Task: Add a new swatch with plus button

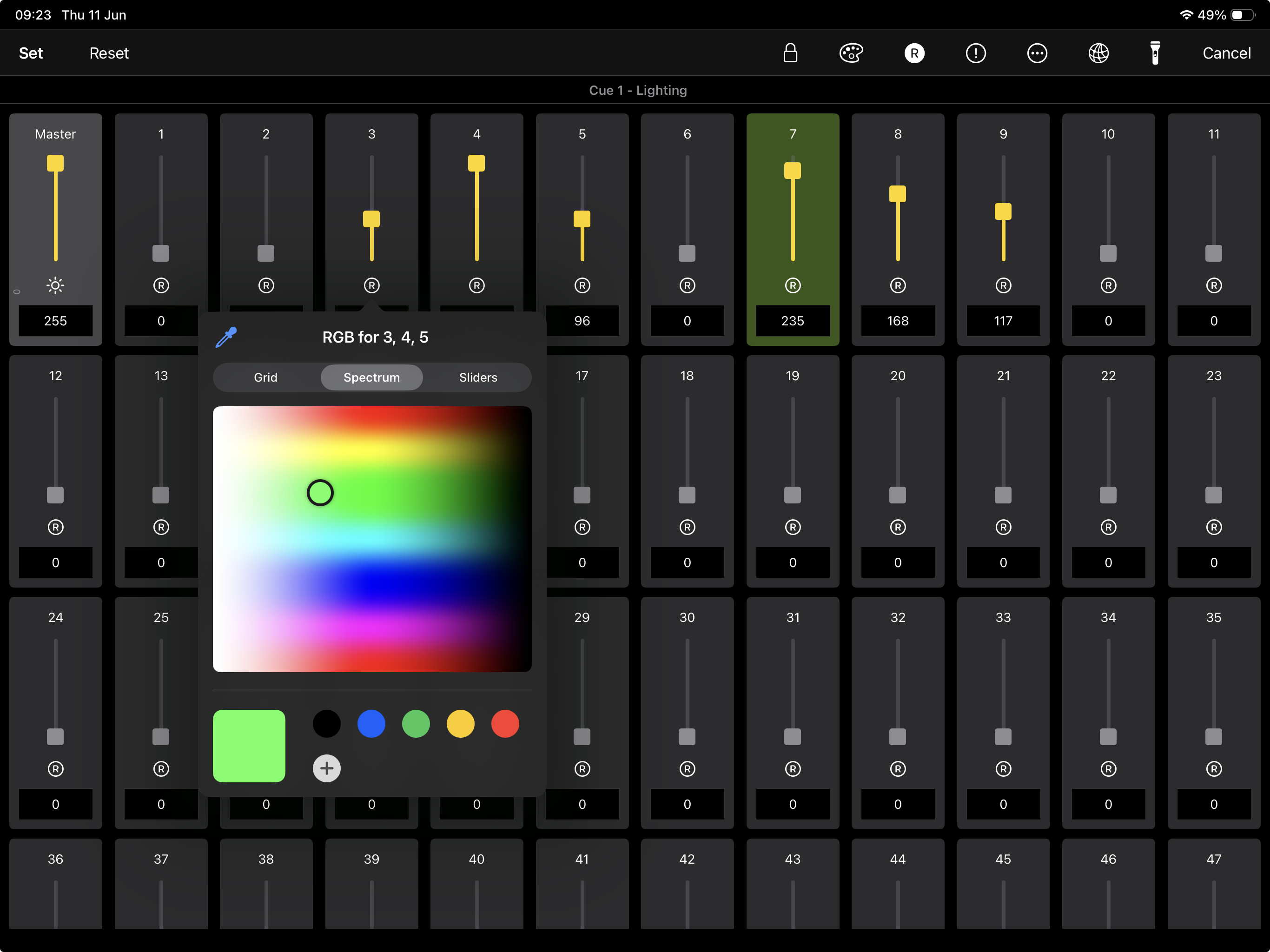Action: click(x=327, y=768)
